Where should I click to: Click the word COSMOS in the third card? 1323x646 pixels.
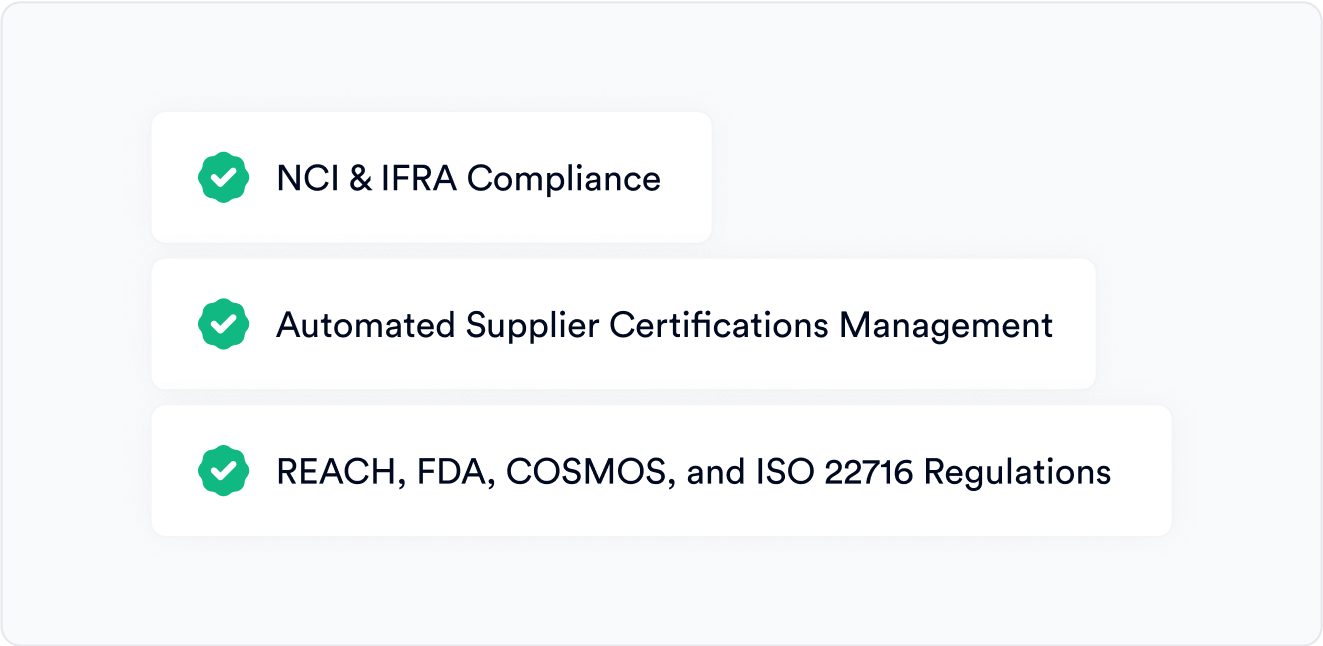[586, 471]
